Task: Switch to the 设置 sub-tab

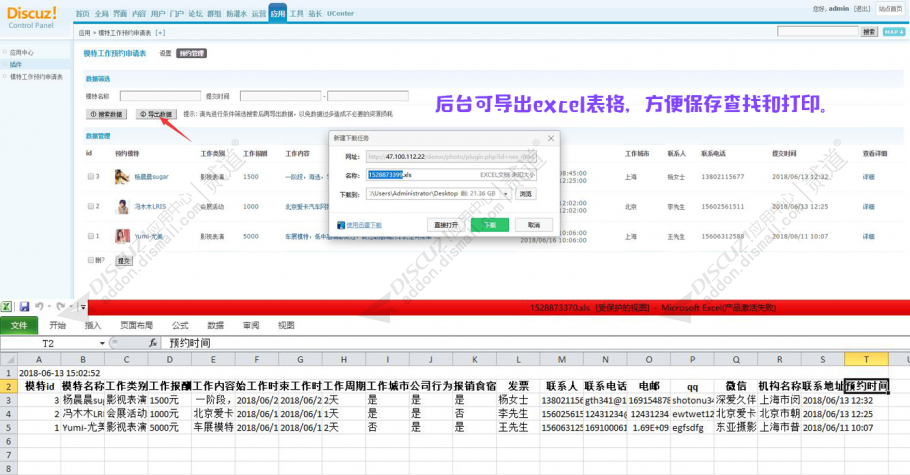Action: click(165, 53)
